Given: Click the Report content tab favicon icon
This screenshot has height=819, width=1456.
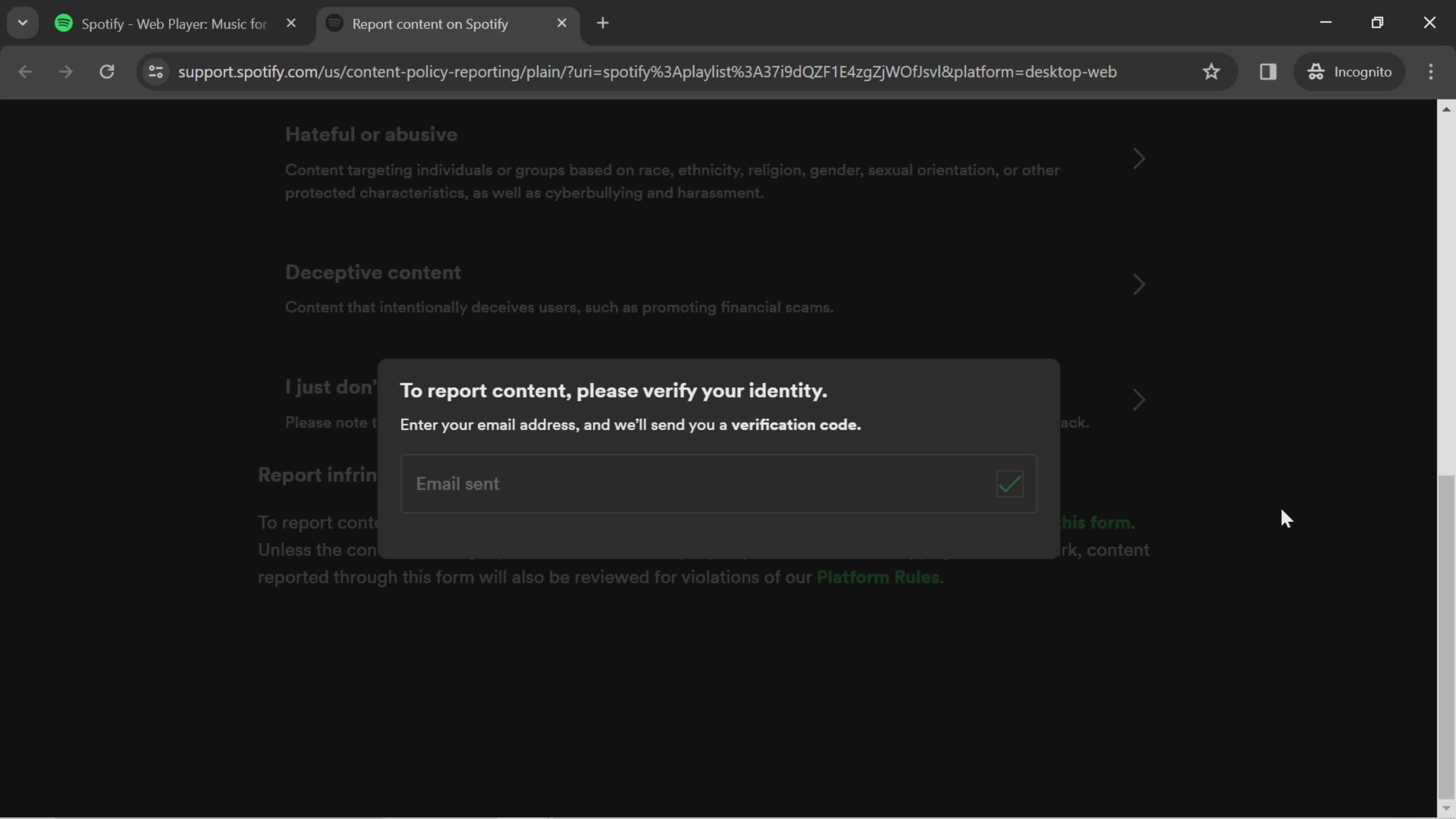Looking at the screenshot, I should [335, 23].
